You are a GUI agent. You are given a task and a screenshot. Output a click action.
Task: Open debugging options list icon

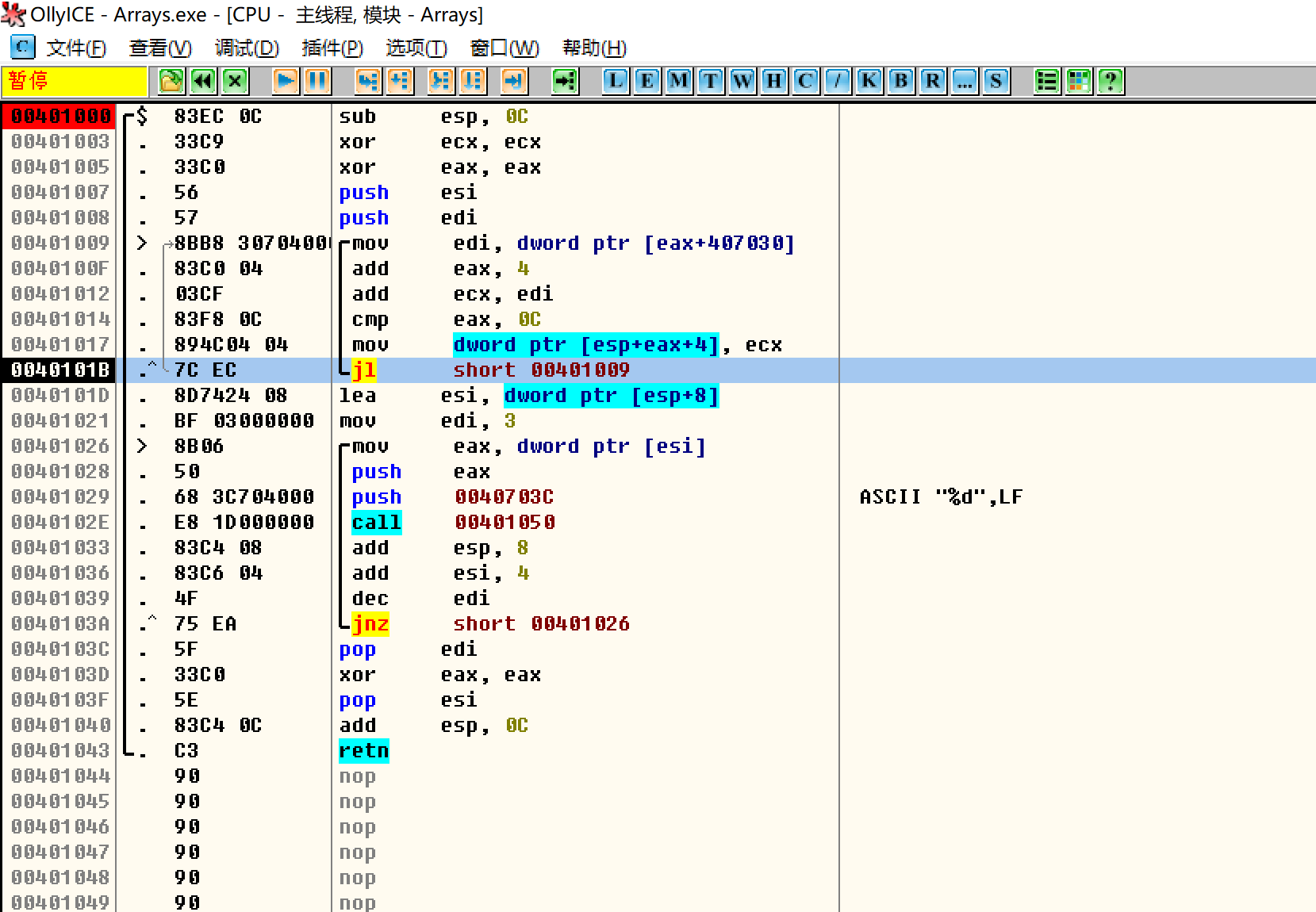click(1047, 81)
